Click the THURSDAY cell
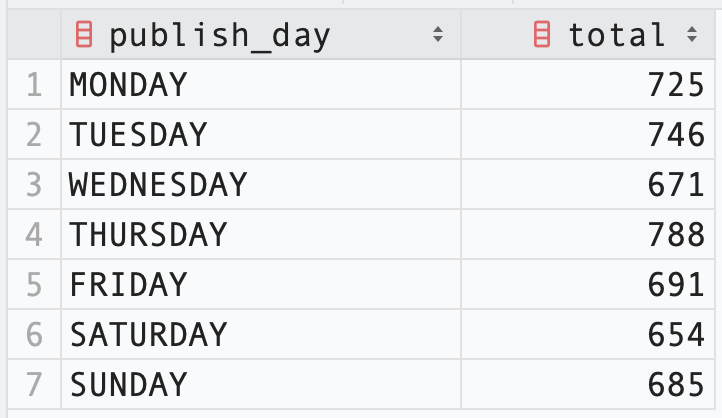 pyautogui.click(x=261, y=235)
